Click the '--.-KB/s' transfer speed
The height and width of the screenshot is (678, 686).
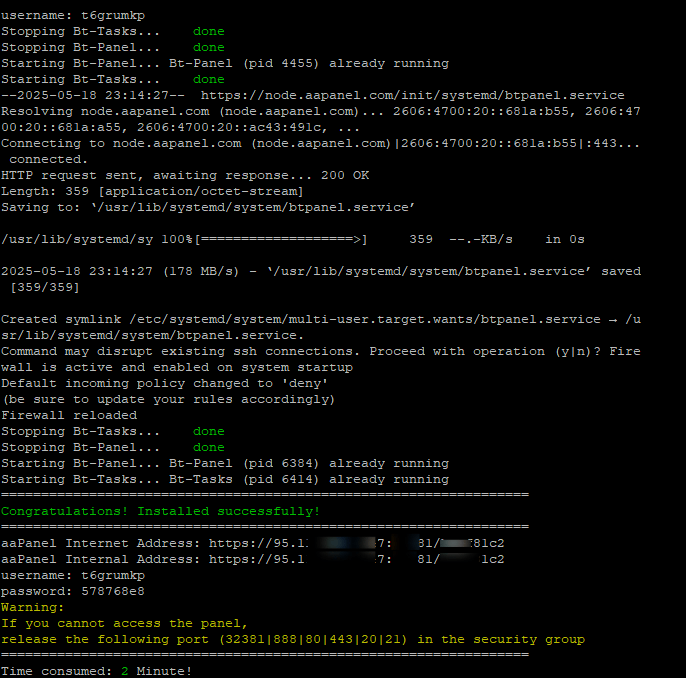pos(481,239)
